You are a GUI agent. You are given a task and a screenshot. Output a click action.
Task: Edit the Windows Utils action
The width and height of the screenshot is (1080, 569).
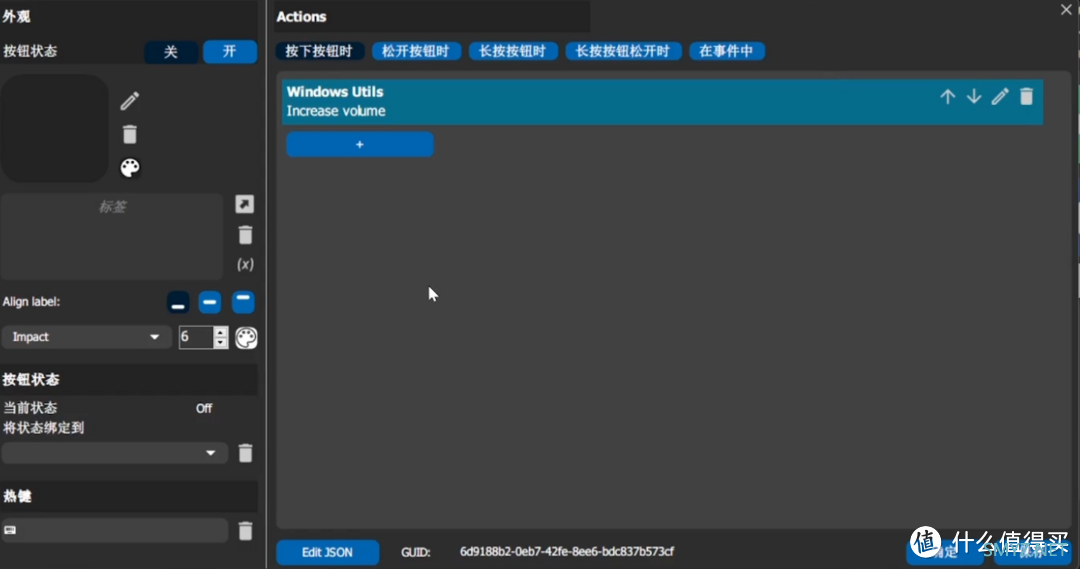(999, 97)
